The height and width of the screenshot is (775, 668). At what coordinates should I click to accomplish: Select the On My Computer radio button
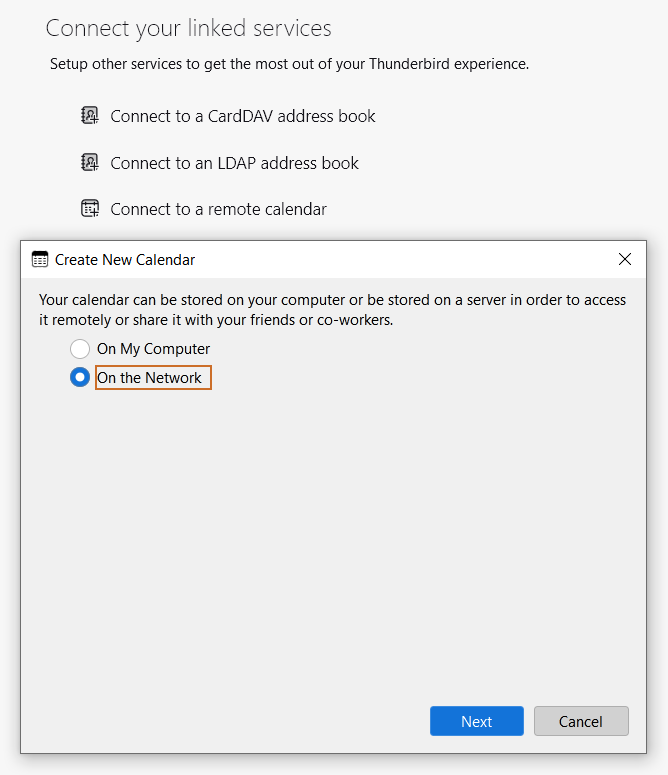coord(80,349)
